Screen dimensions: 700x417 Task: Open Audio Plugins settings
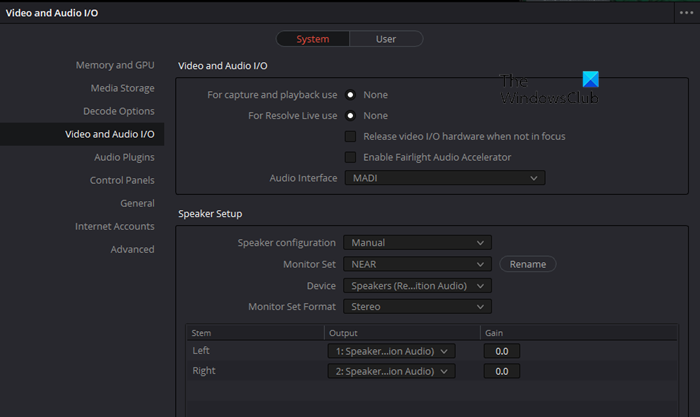coord(124,157)
